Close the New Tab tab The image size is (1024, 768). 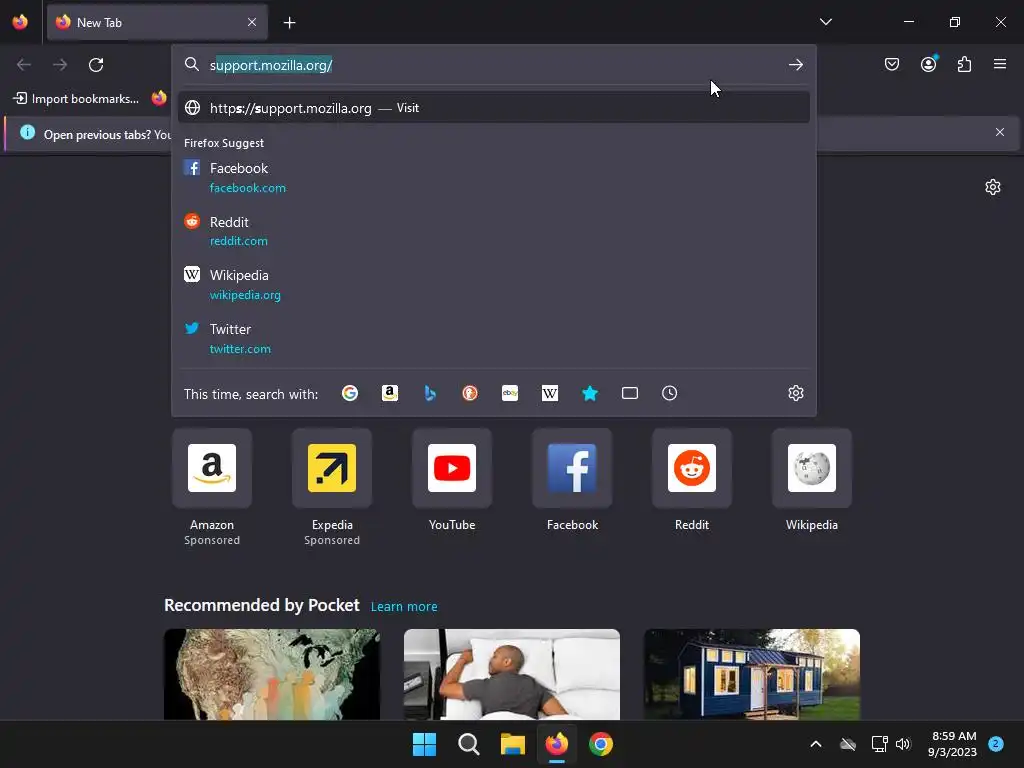coord(252,22)
